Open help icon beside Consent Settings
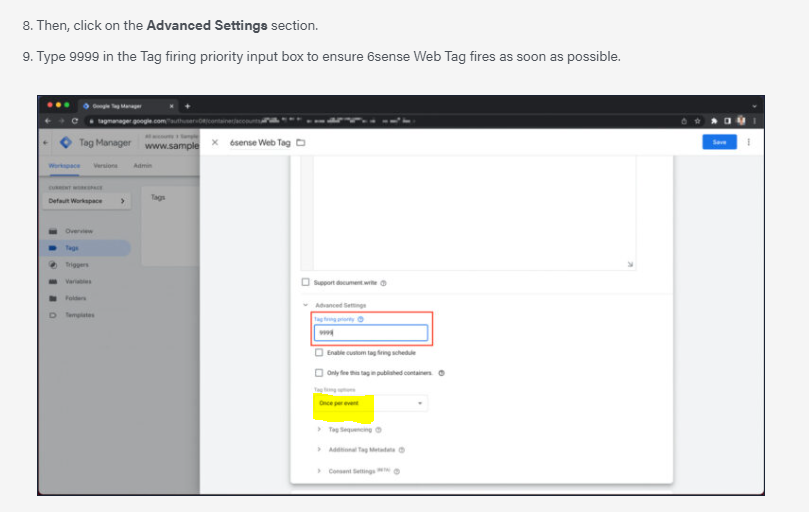809x512 pixels. point(397,471)
